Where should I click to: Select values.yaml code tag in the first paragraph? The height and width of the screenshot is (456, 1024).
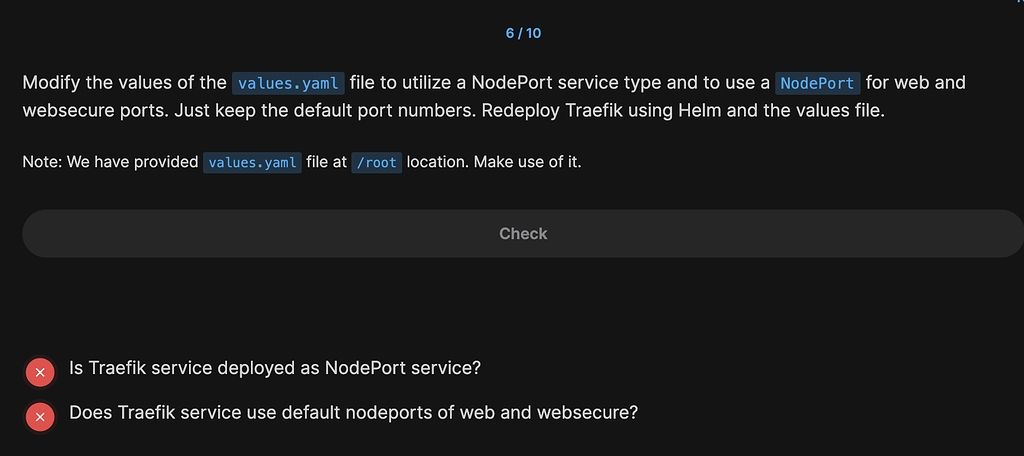pyautogui.click(x=288, y=83)
